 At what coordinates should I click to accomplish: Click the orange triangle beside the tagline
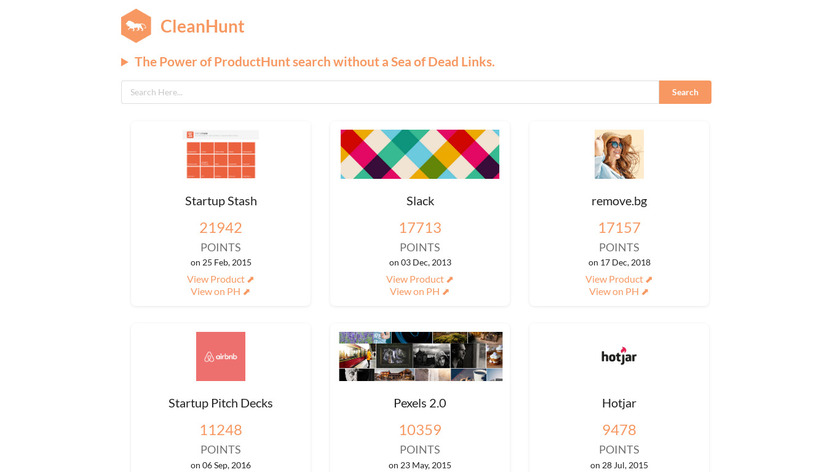(x=125, y=62)
